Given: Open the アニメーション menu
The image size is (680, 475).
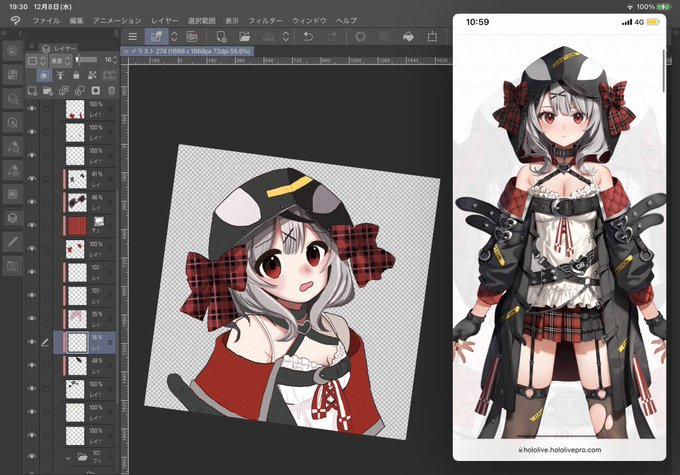Looking at the screenshot, I should pos(117,21).
